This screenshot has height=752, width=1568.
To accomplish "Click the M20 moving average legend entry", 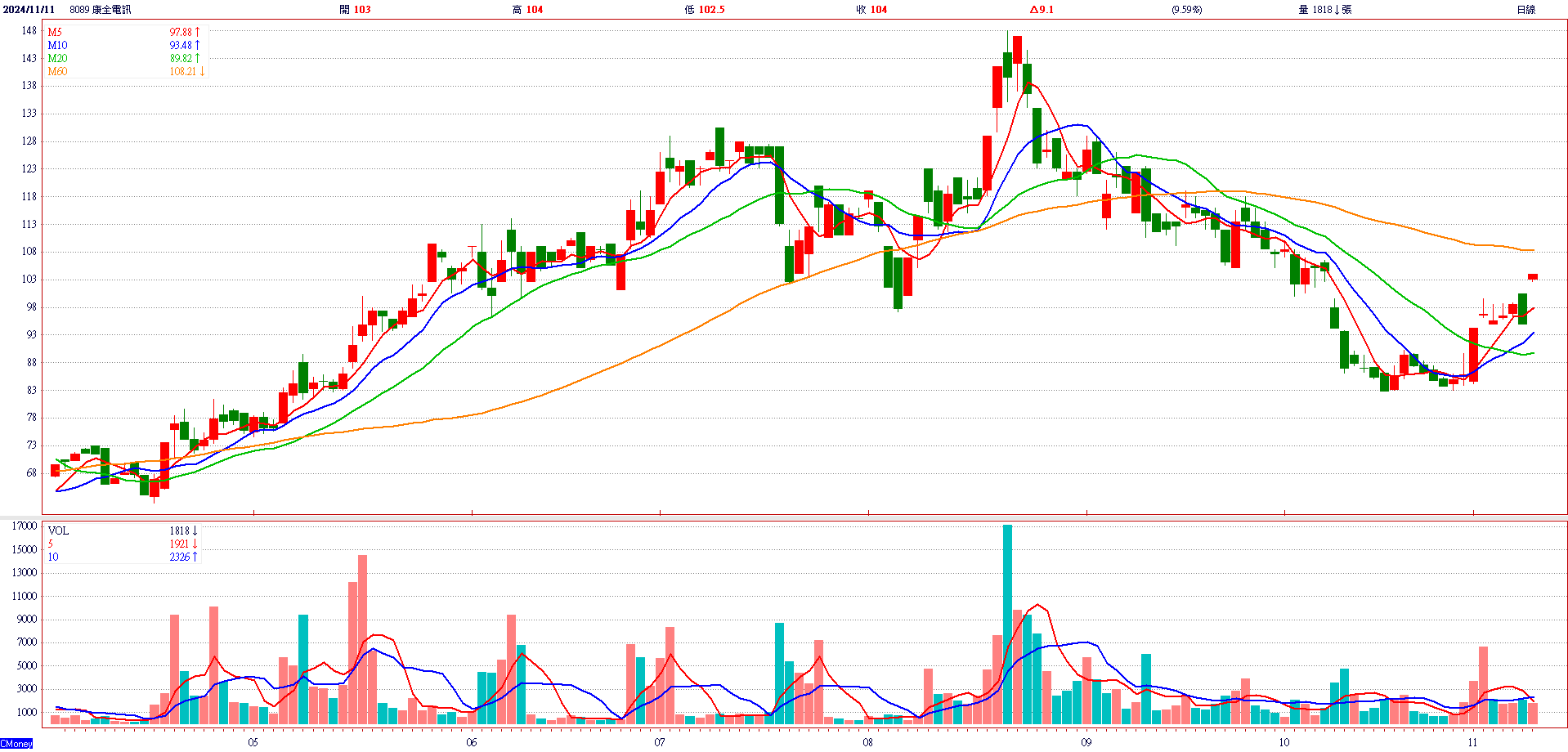I will [x=57, y=58].
